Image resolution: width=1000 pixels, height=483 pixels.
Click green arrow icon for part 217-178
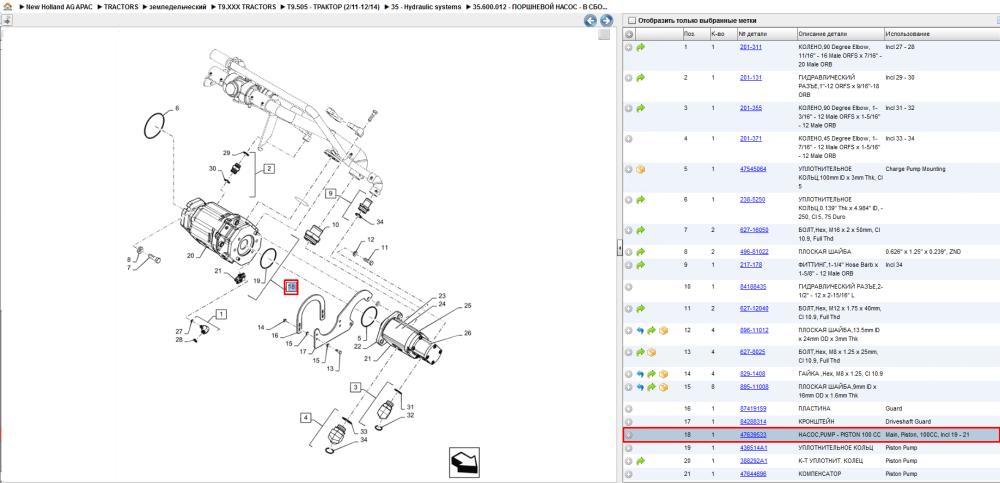[641, 265]
